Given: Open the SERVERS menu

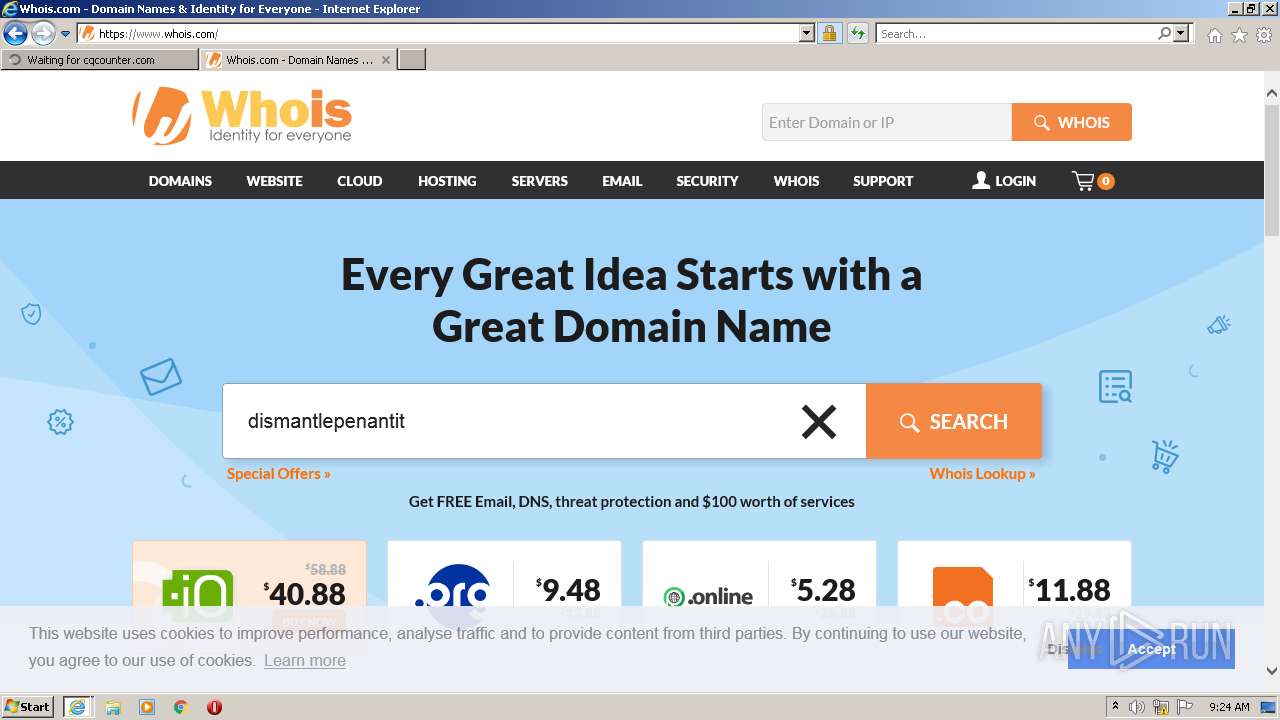Looking at the screenshot, I should pos(539,181).
